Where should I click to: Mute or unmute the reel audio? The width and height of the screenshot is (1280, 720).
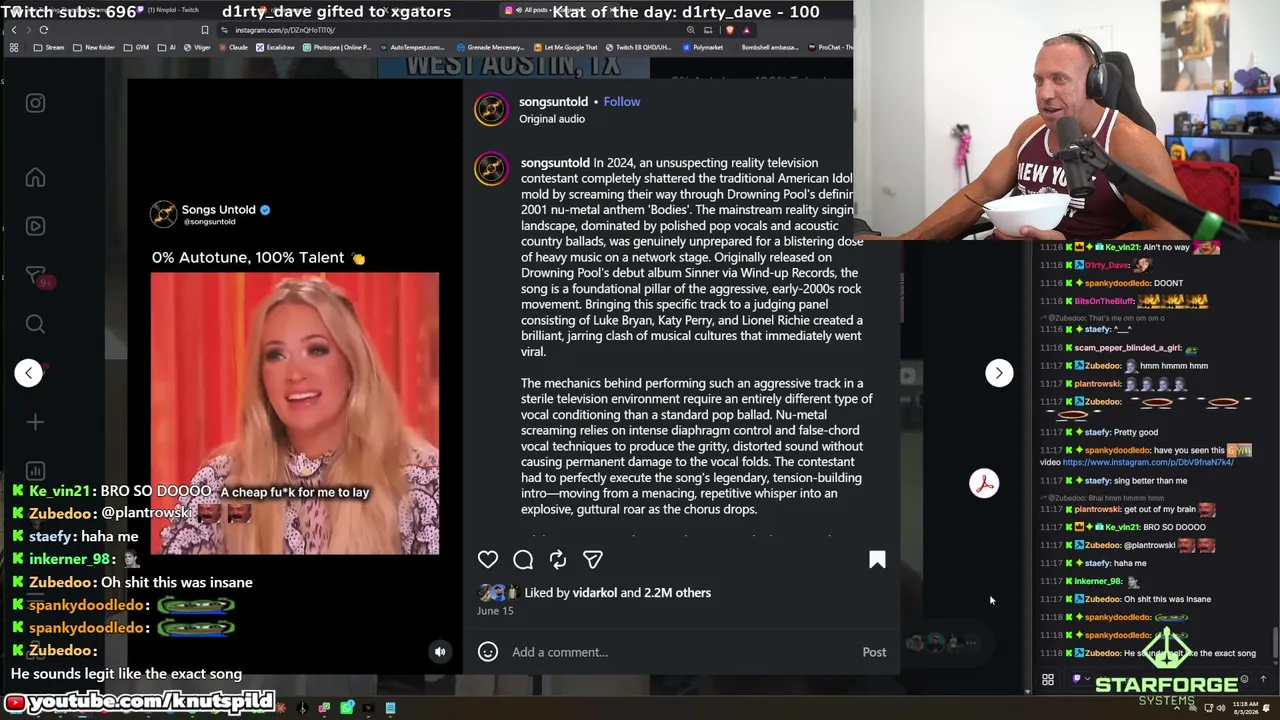(x=440, y=652)
